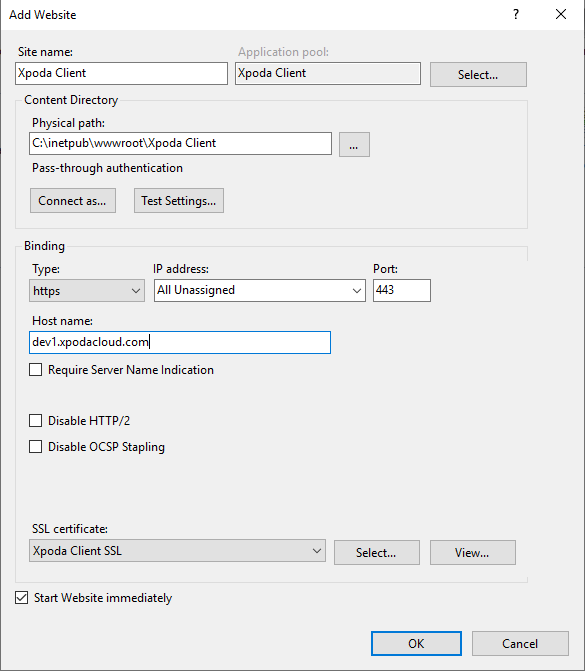The image size is (585, 671).
Task: Click the help question mark icon
Action: coord(516,15)
